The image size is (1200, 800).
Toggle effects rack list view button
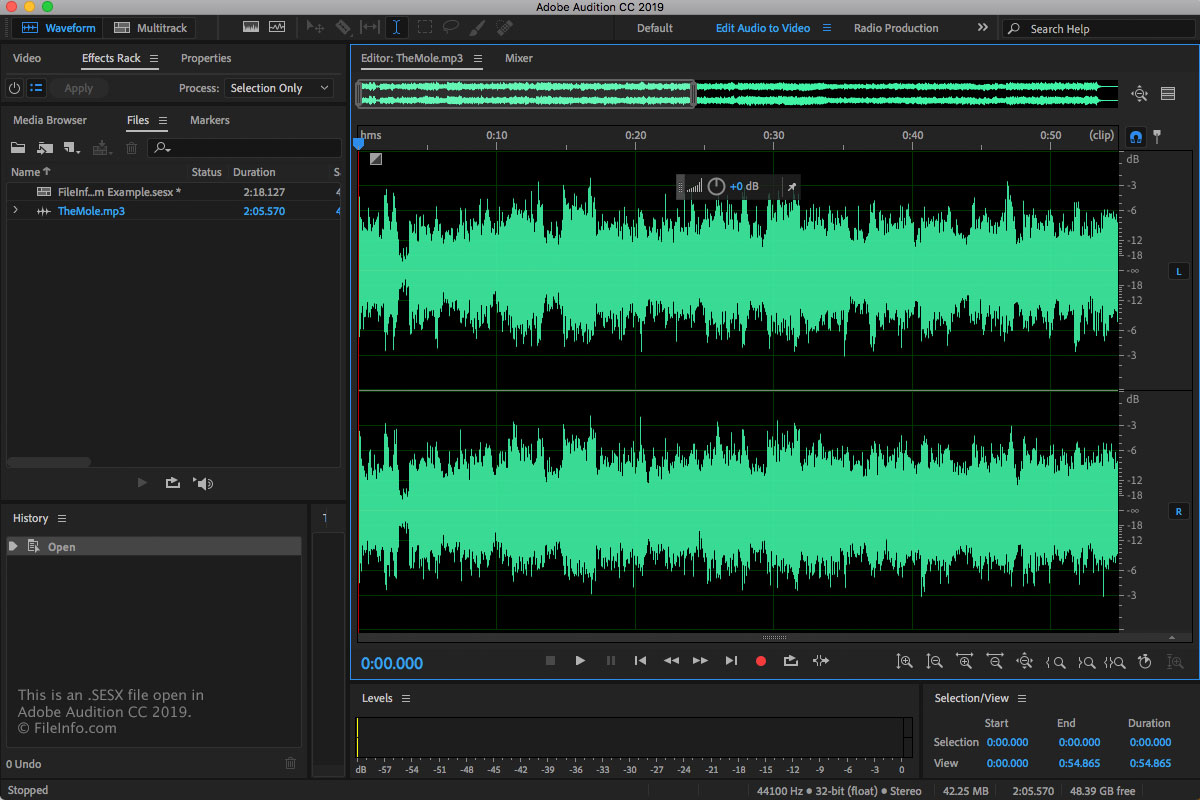tap(36, 88)
